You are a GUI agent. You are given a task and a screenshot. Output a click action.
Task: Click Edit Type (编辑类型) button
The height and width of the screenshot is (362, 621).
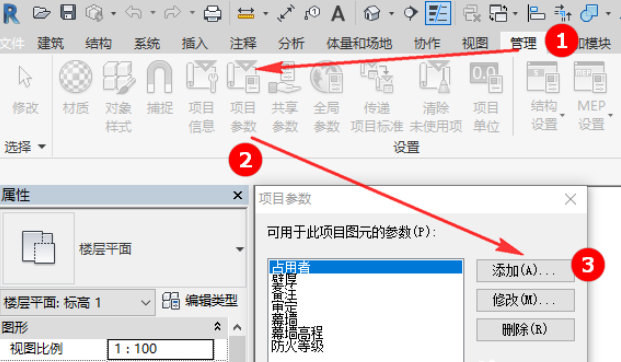200,301
